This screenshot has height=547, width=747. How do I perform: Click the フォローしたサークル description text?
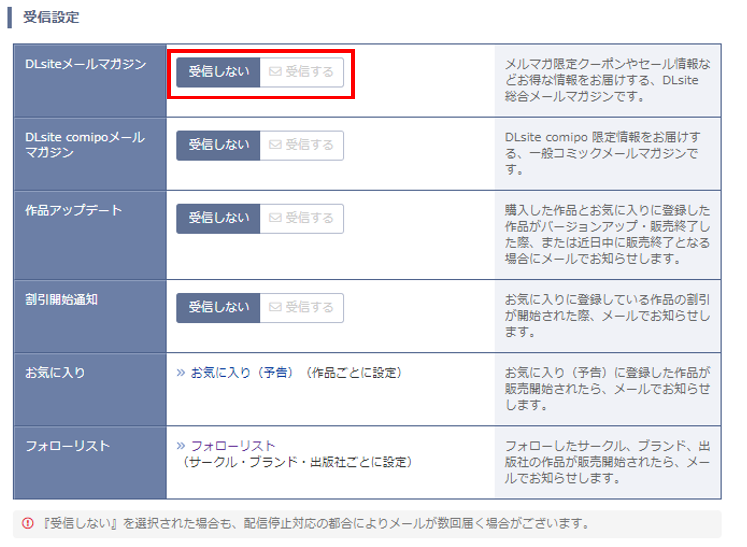[607, 462]
